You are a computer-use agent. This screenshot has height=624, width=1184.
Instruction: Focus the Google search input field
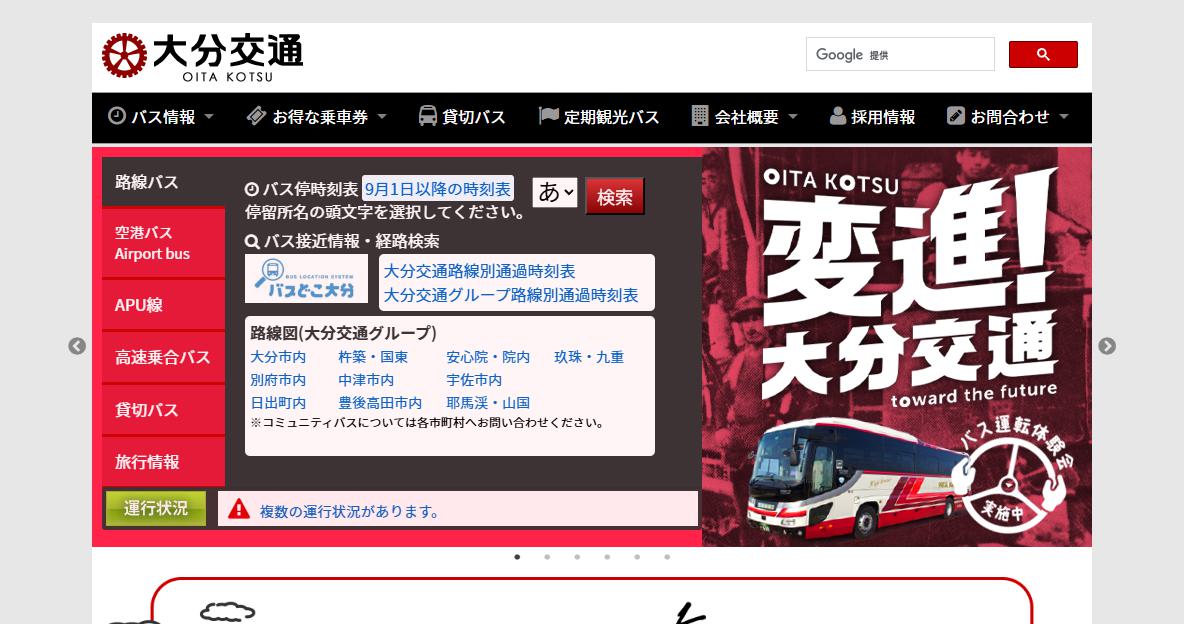tap(900, 54)
